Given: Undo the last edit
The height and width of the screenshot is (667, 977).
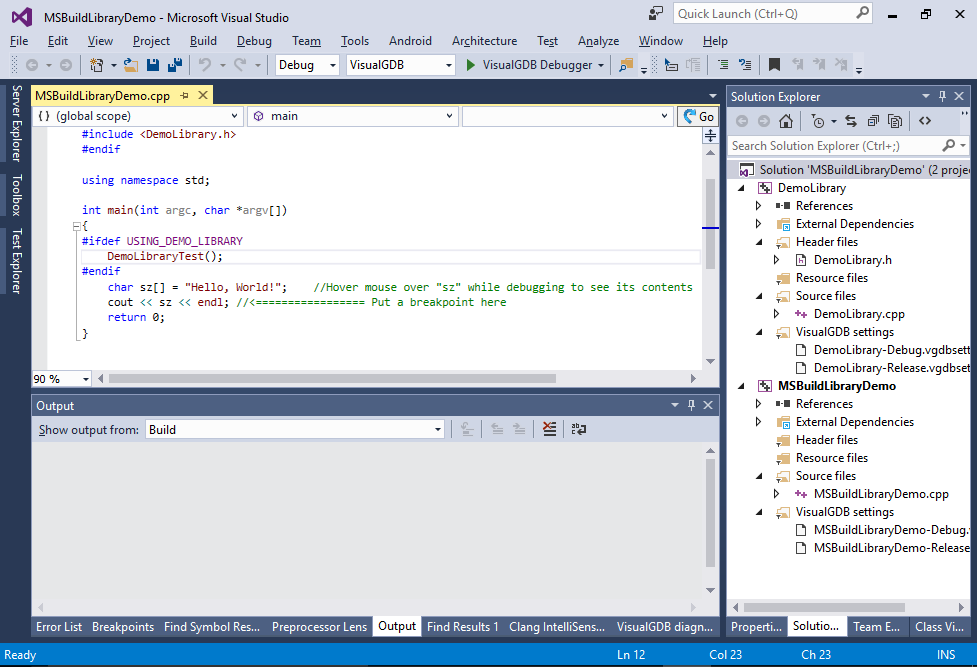Looking at the screenshot, I should click(x=205, y=65).
